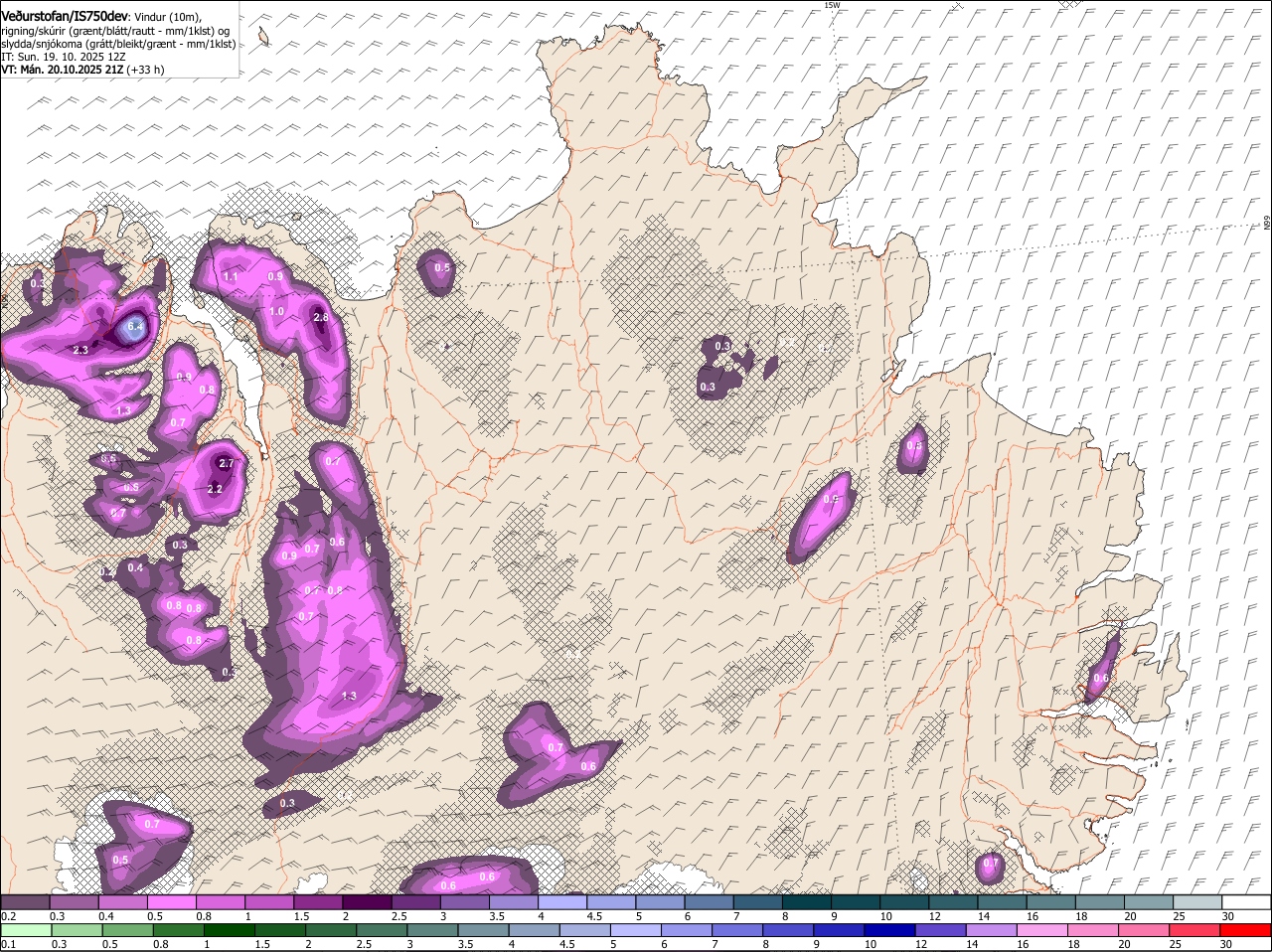
Task: Click the 1.1 precipitation value label
Action: tap(230, 276)
